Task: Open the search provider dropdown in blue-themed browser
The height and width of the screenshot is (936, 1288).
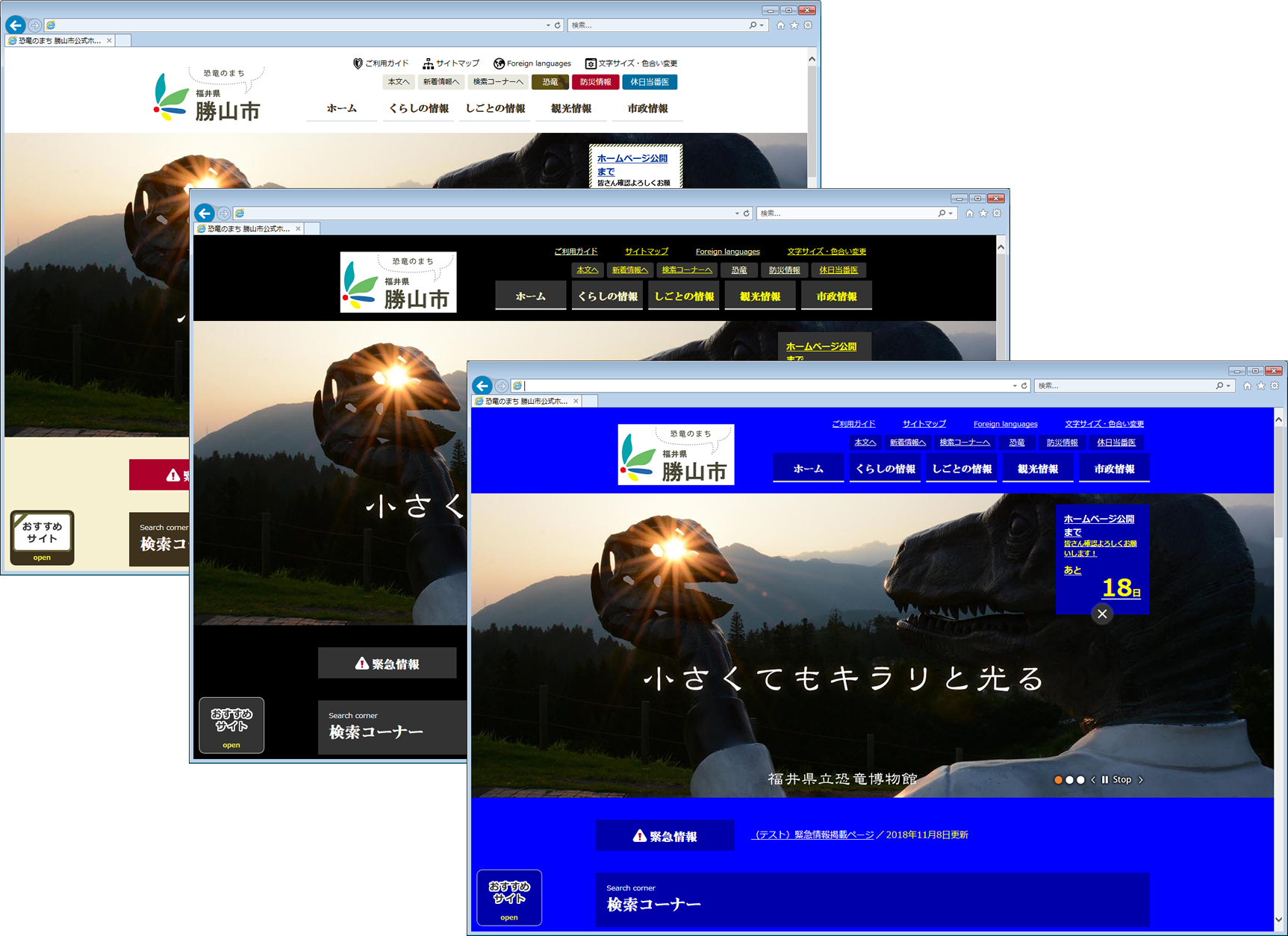Action: tap(1228, 386)
